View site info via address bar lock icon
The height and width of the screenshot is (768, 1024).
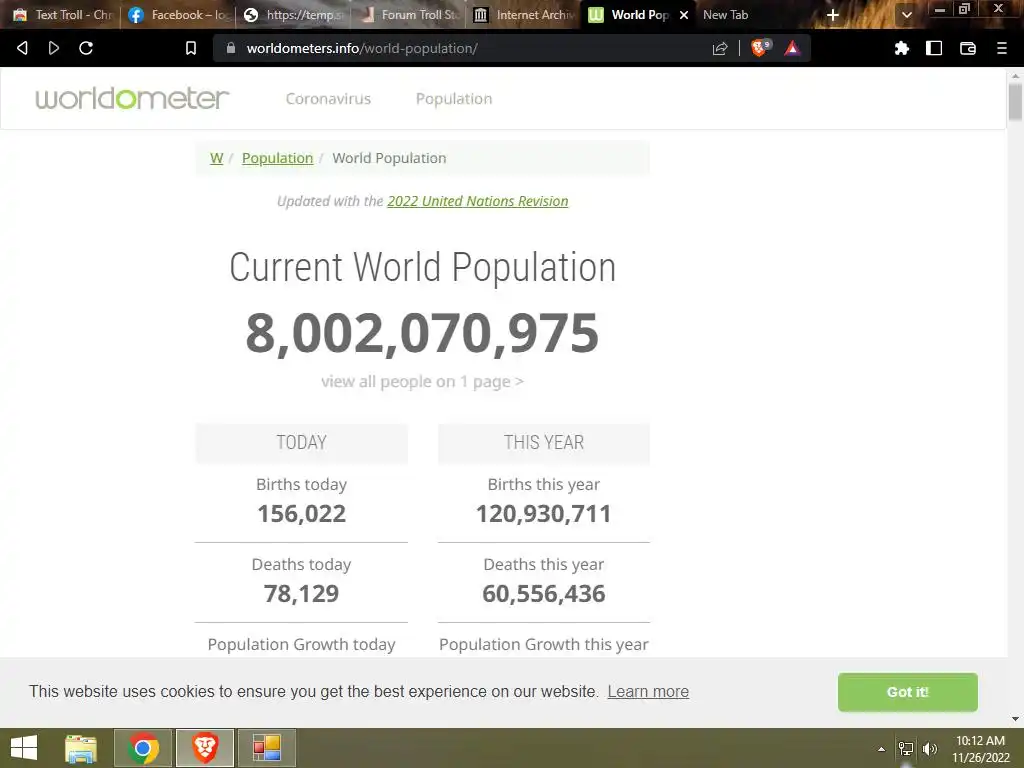tap(231, 48)
